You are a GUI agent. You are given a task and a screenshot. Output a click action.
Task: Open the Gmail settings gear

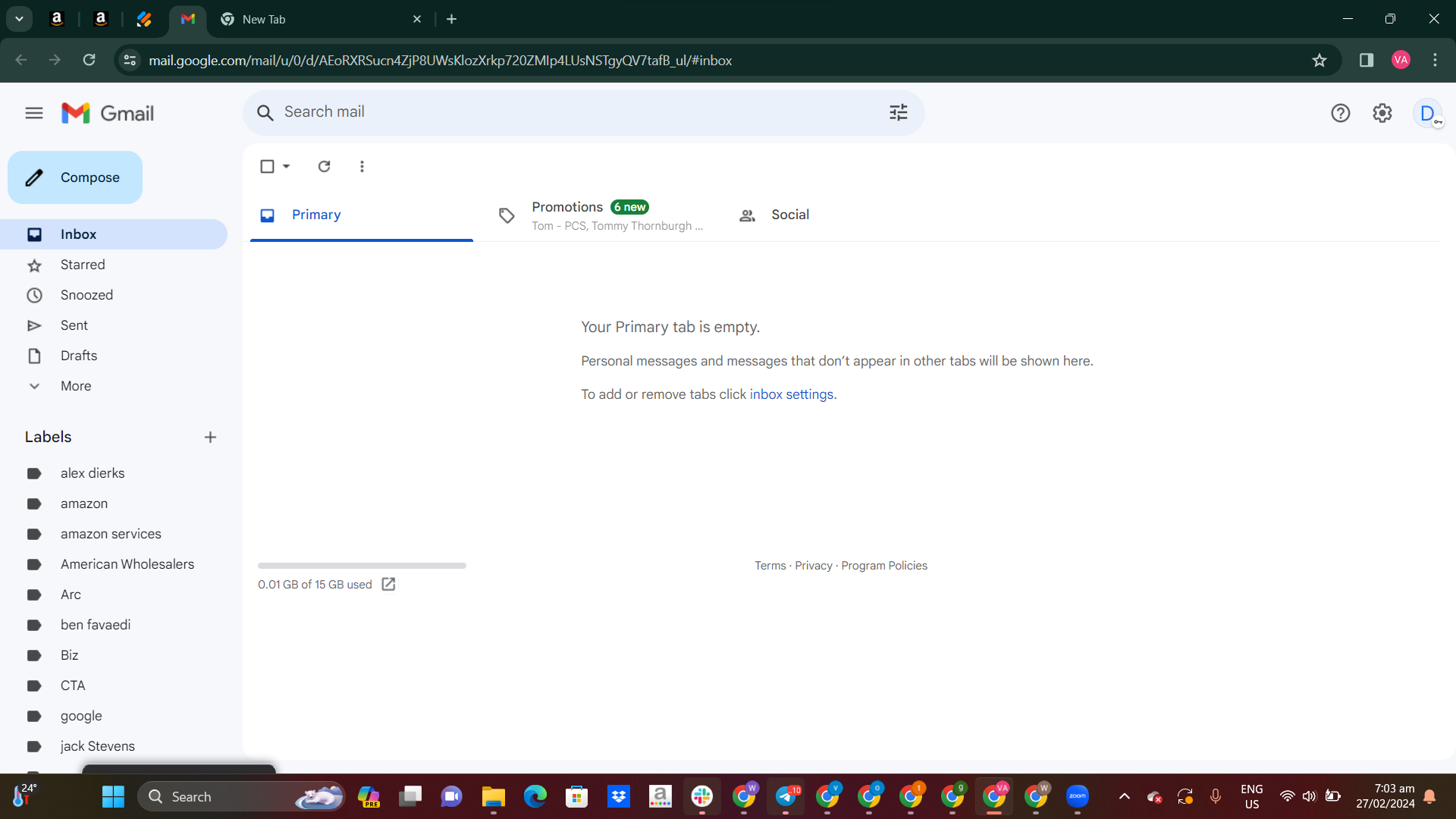[x=1382, y=113]
